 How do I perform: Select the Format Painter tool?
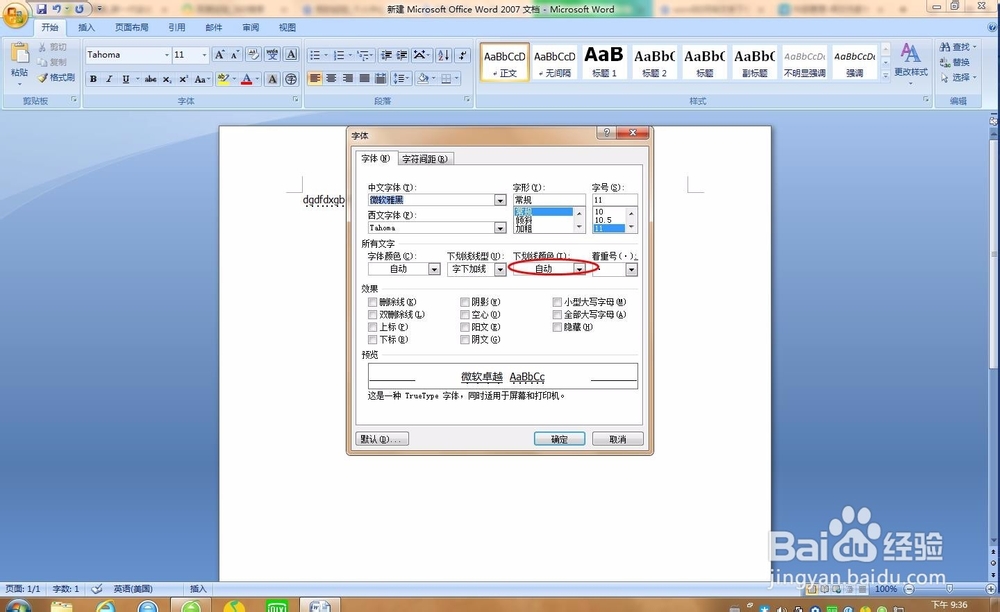[55, 78]
